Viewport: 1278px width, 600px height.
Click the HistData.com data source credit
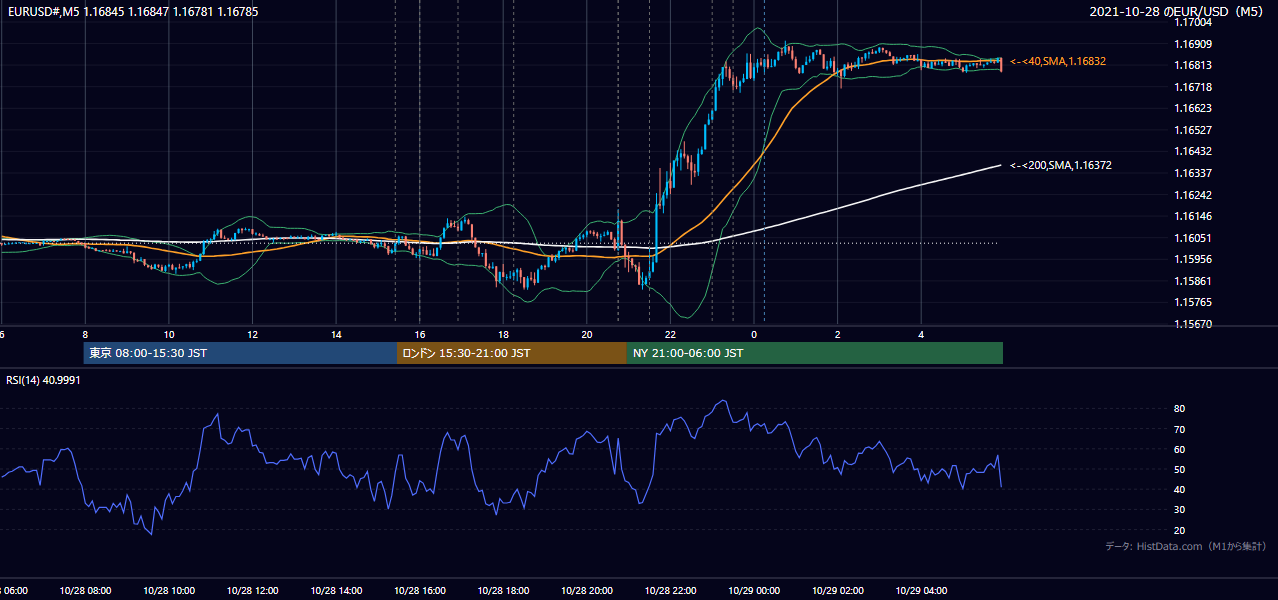point(1186,546)
